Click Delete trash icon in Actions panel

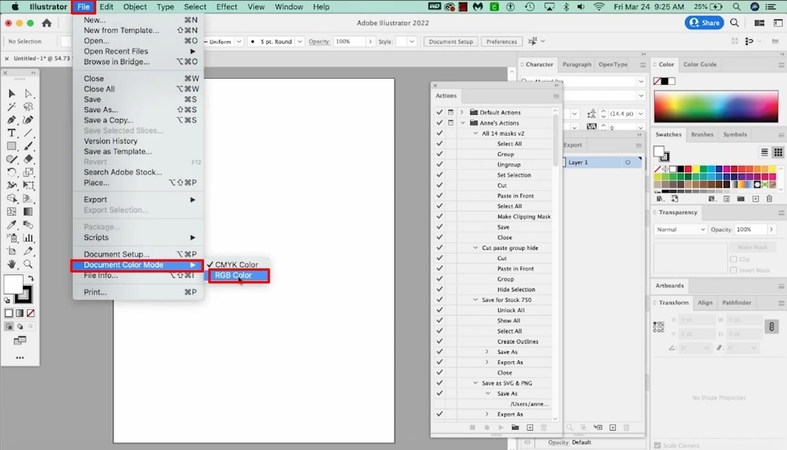click(544, 427)
